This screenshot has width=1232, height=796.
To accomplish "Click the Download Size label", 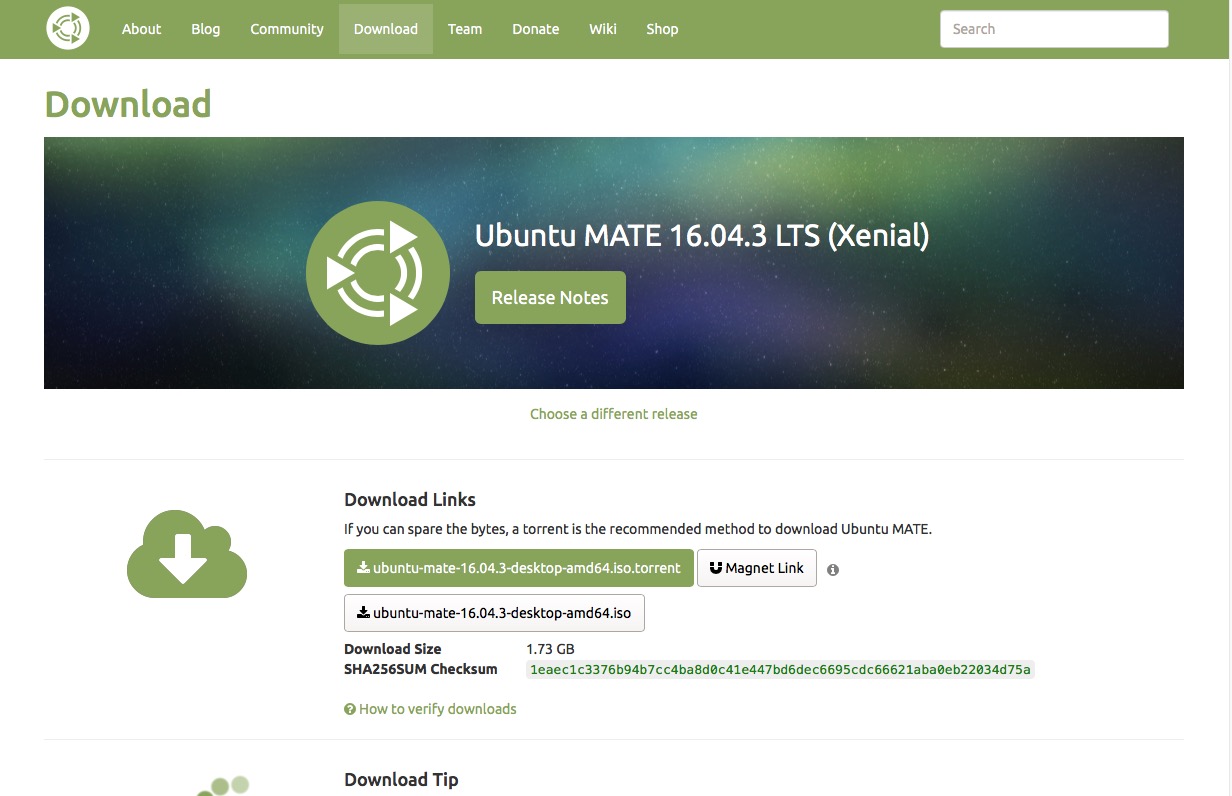I will pyautogui.click(x=393, y=649).
